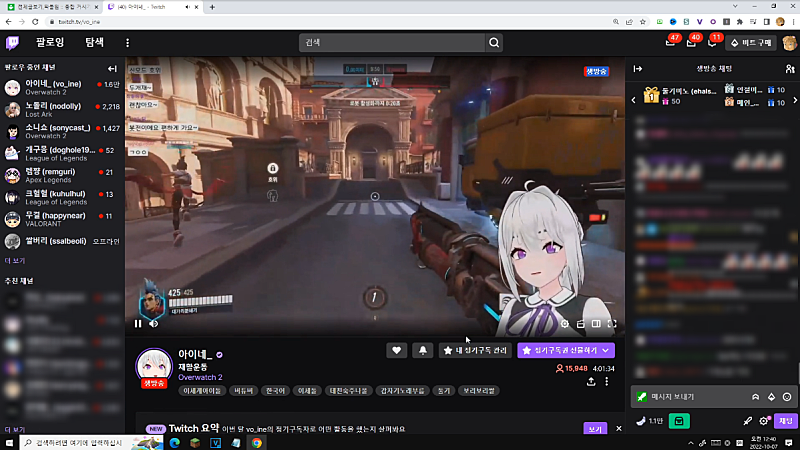Image resolution: width=800 pixels, height=450 pixels.
Task: Open notifications bell with badge 11
Action: pyautogui.click(x=712, y=43)
